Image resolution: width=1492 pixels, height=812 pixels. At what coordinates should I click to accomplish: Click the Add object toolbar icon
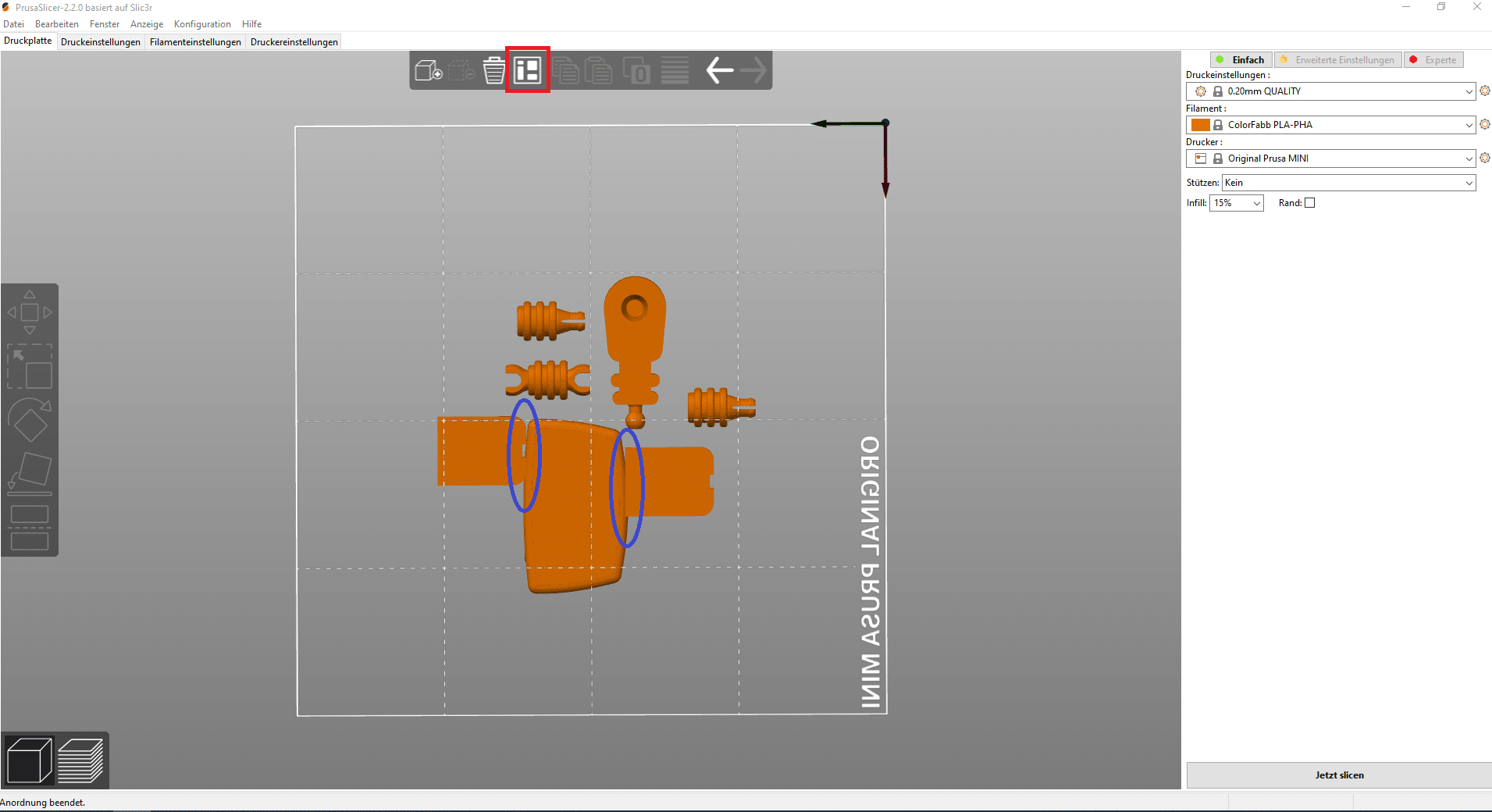429,70
